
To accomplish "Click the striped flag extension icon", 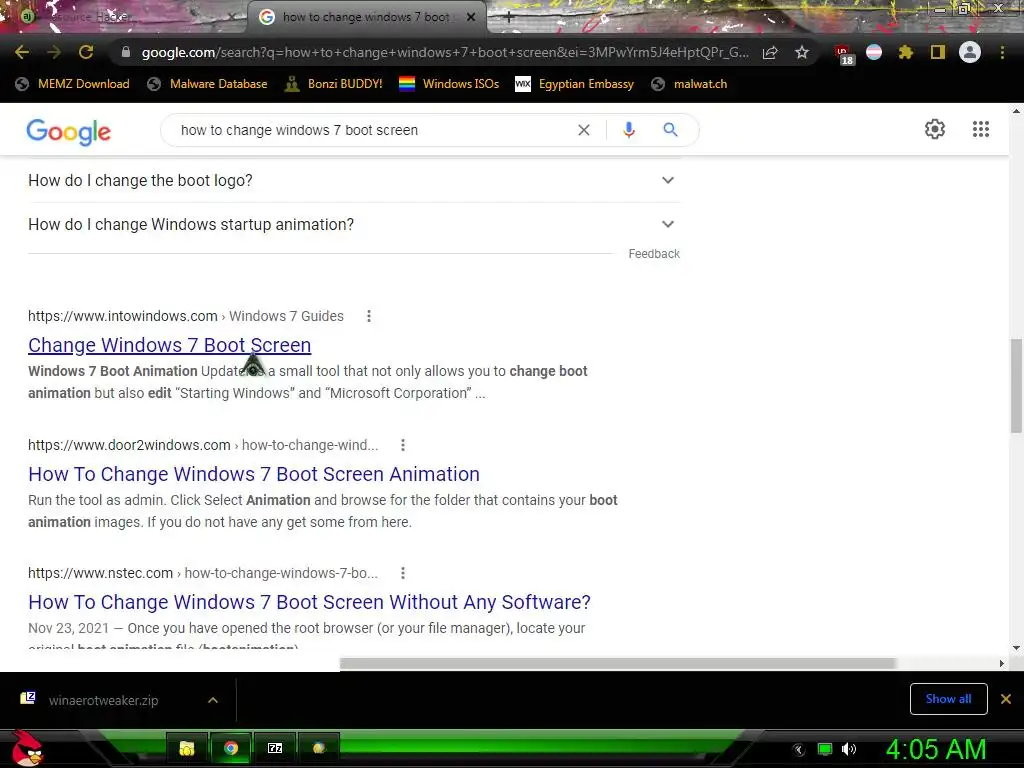I will (x=874, y=52).
